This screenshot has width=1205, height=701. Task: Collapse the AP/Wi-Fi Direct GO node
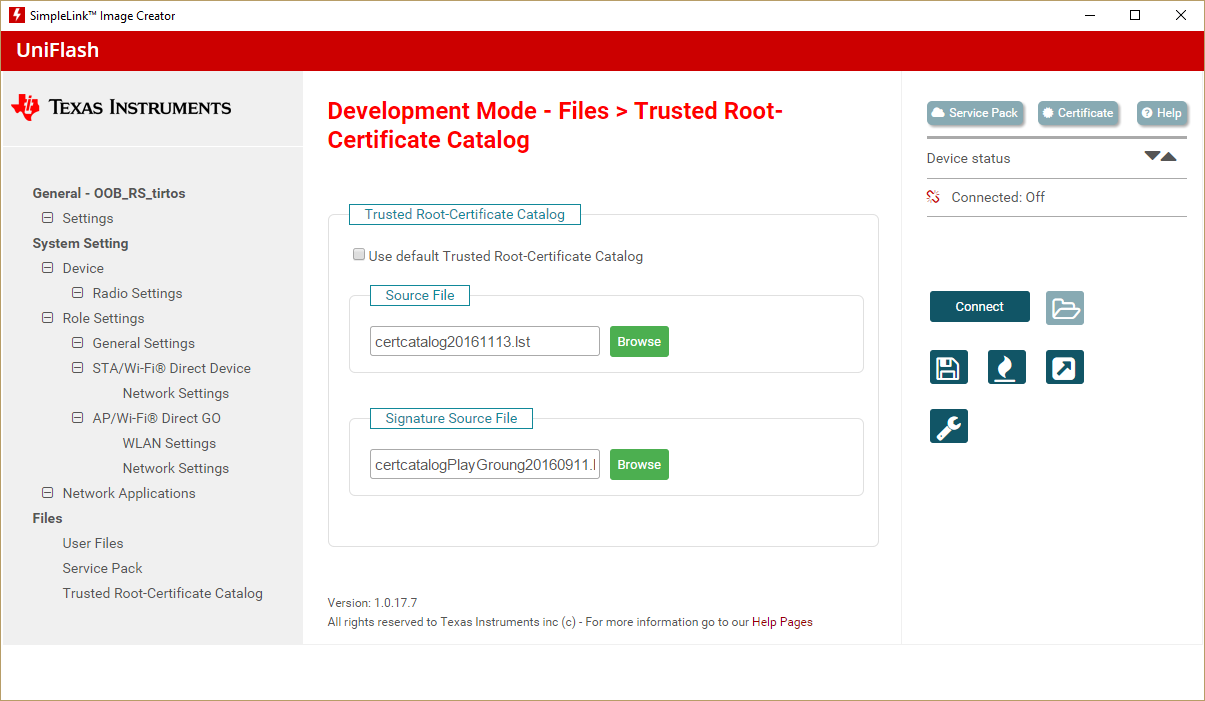[77, 418]
